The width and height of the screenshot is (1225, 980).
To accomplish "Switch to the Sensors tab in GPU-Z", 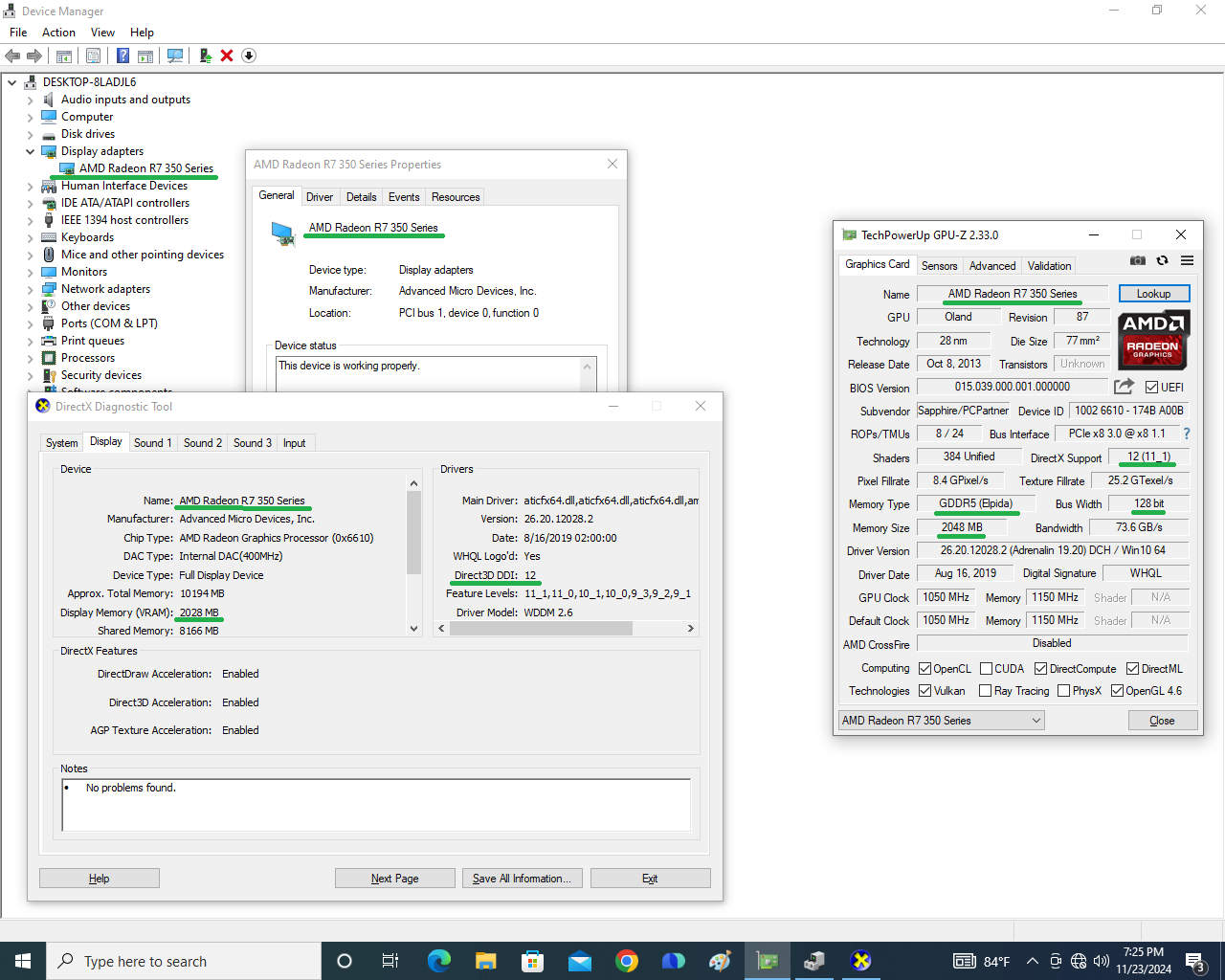I will (939, 266).
